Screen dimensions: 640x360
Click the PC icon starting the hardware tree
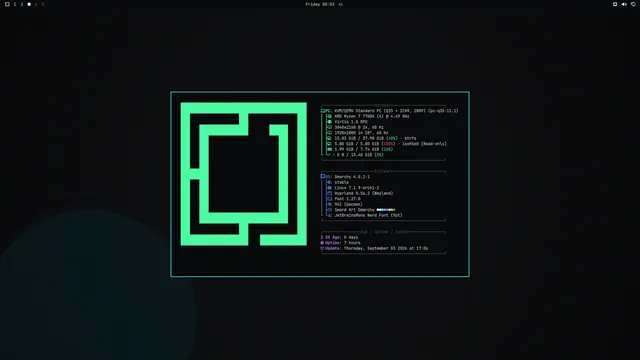[x=323, y=111]
